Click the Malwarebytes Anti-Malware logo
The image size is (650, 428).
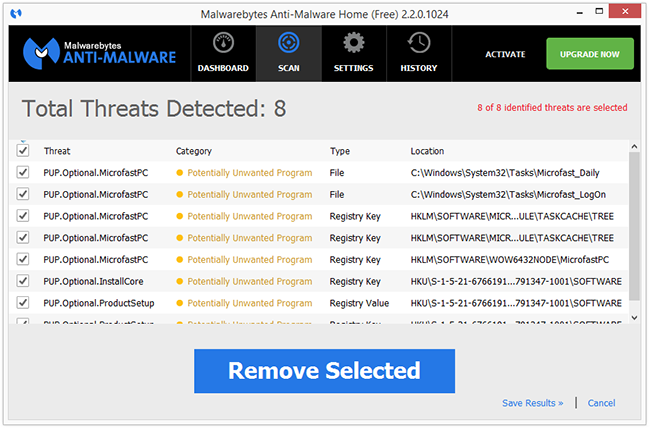click(99, 52)
